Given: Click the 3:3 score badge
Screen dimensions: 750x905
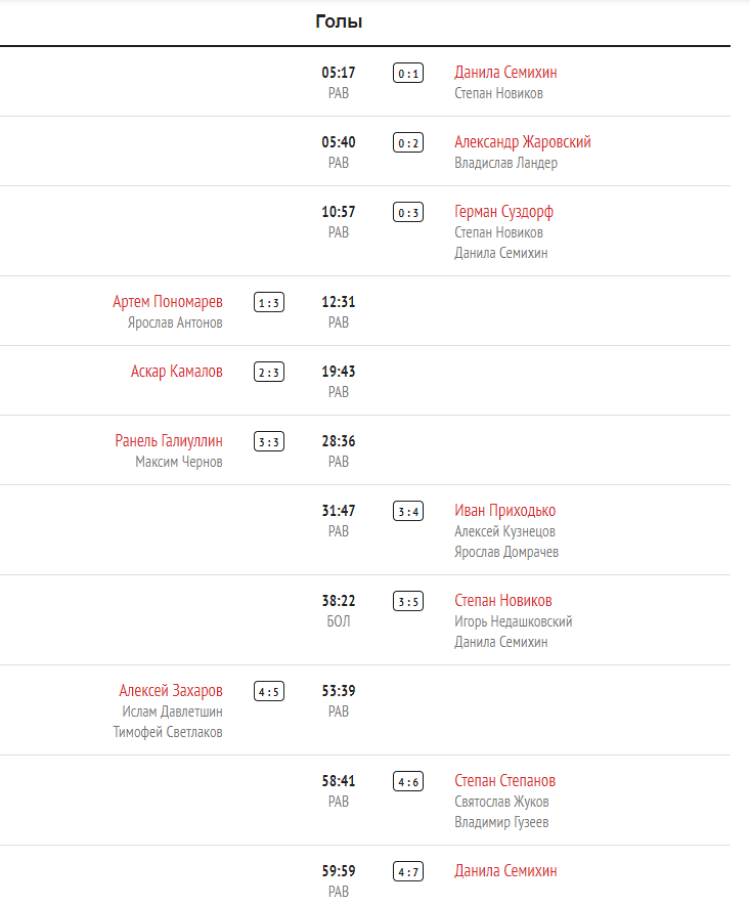Looking at the screenshot, I should point(269,442).
